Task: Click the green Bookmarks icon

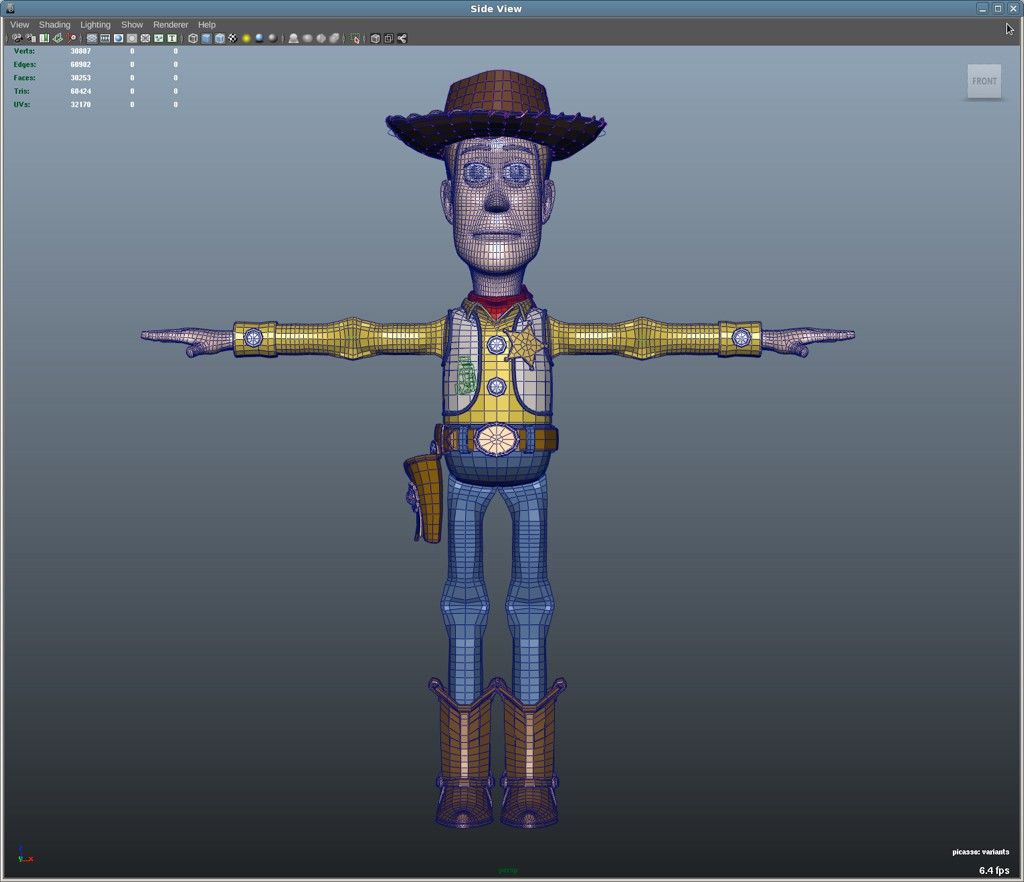Action: [x=44, y=38]
